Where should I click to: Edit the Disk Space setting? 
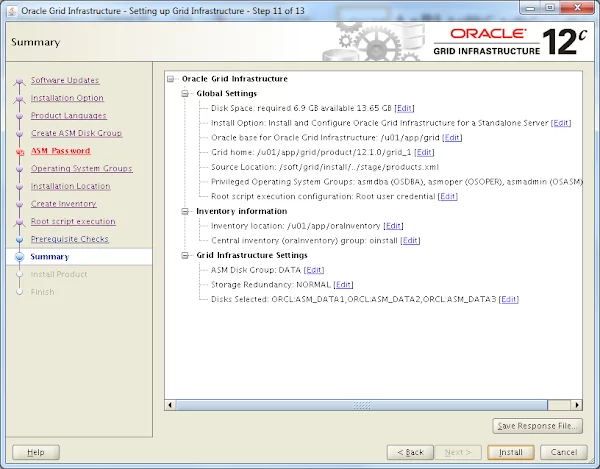[x=404, y=108]
